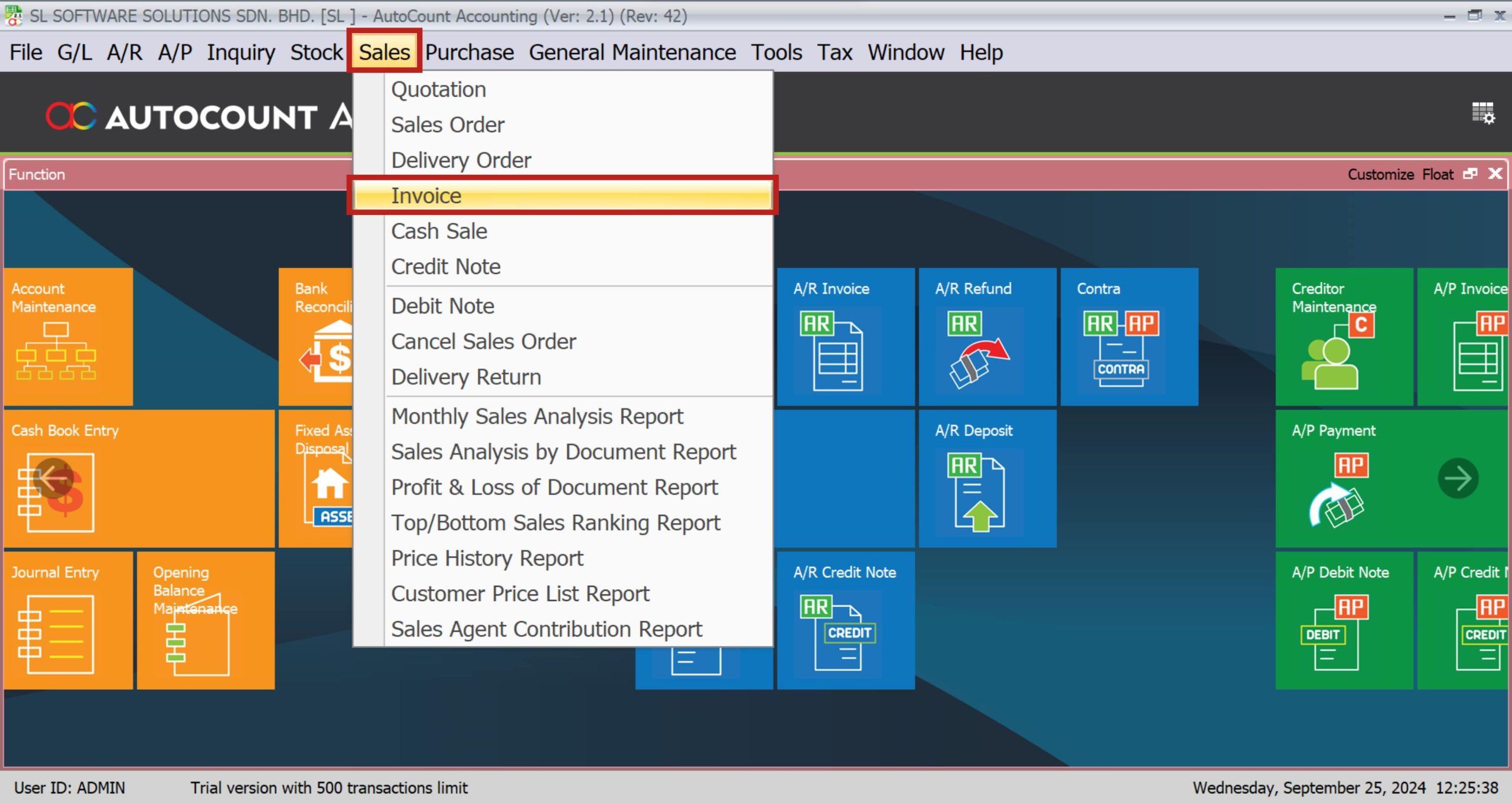The image size is (1512, 803).
Task: Click the Contra tile icon
Action: coord(1120,348)
